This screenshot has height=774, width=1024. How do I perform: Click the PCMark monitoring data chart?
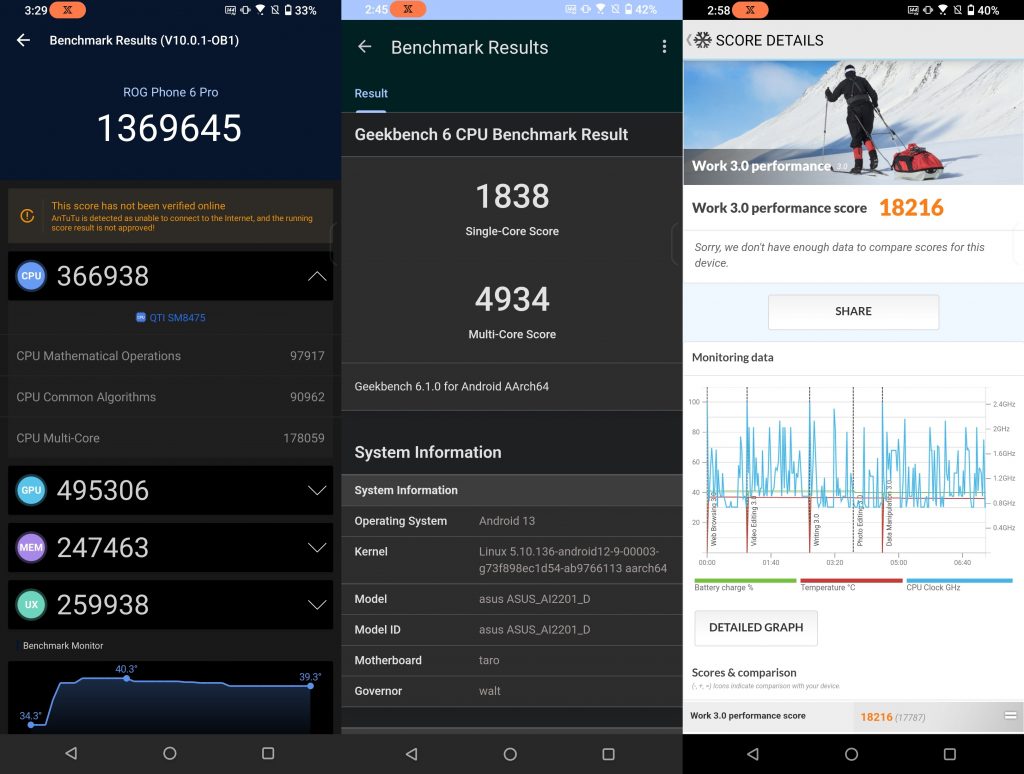tap(852, 476)
